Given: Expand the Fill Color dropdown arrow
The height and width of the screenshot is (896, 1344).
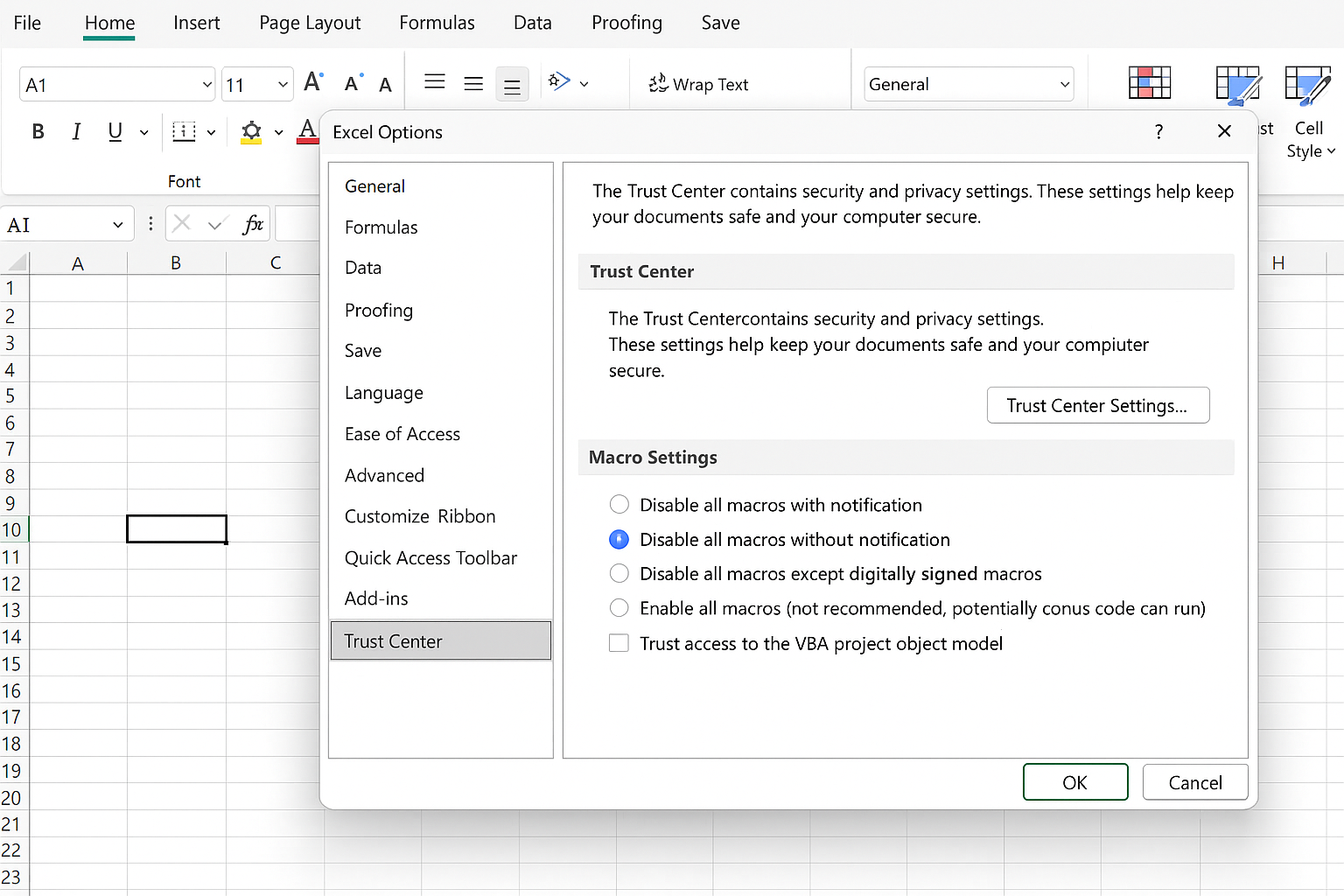Looking at the screenshot, I should tap(278, 133).
